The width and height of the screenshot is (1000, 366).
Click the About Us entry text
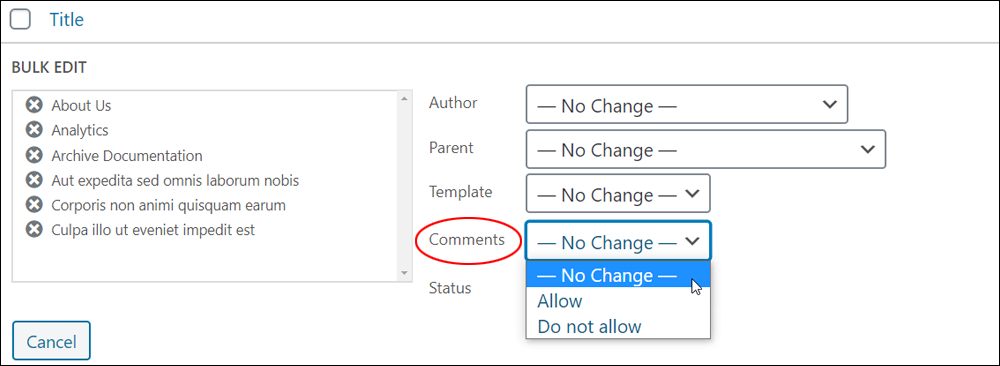click(81, 105)
